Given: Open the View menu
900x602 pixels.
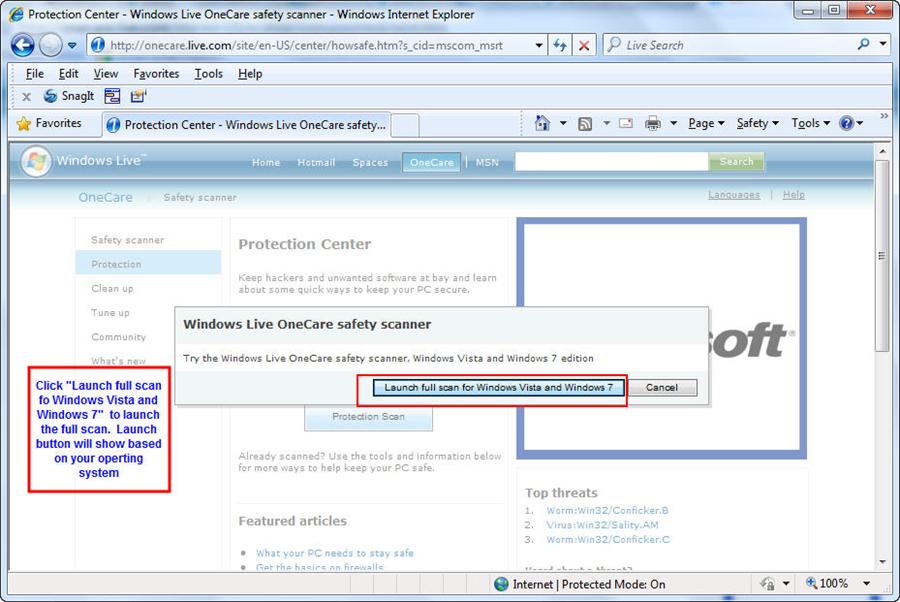Looking at the screenshot, I should 106,73.
